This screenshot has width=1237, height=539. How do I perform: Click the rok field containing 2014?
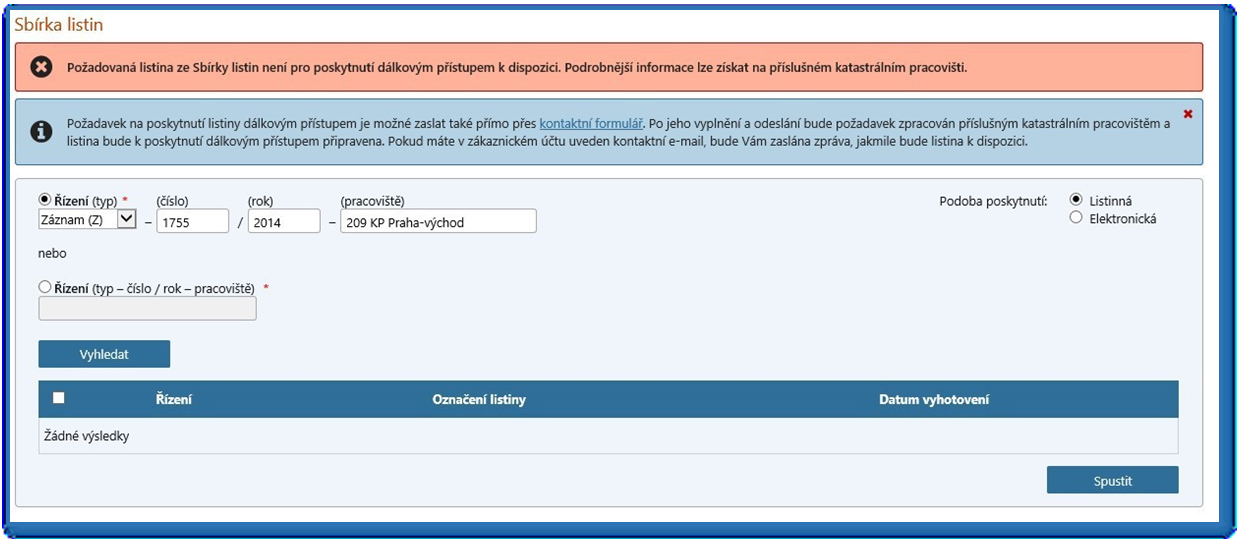click(x=284, y=221)
